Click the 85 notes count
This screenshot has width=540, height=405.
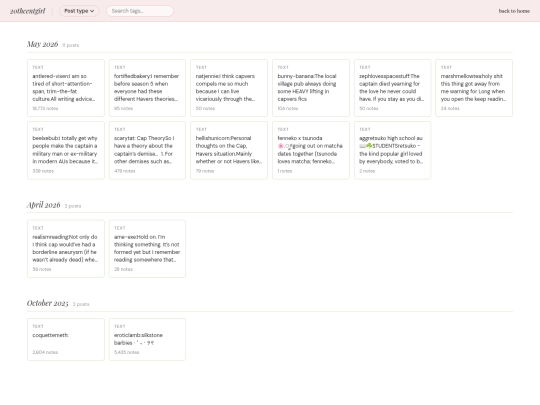[123, 108]
